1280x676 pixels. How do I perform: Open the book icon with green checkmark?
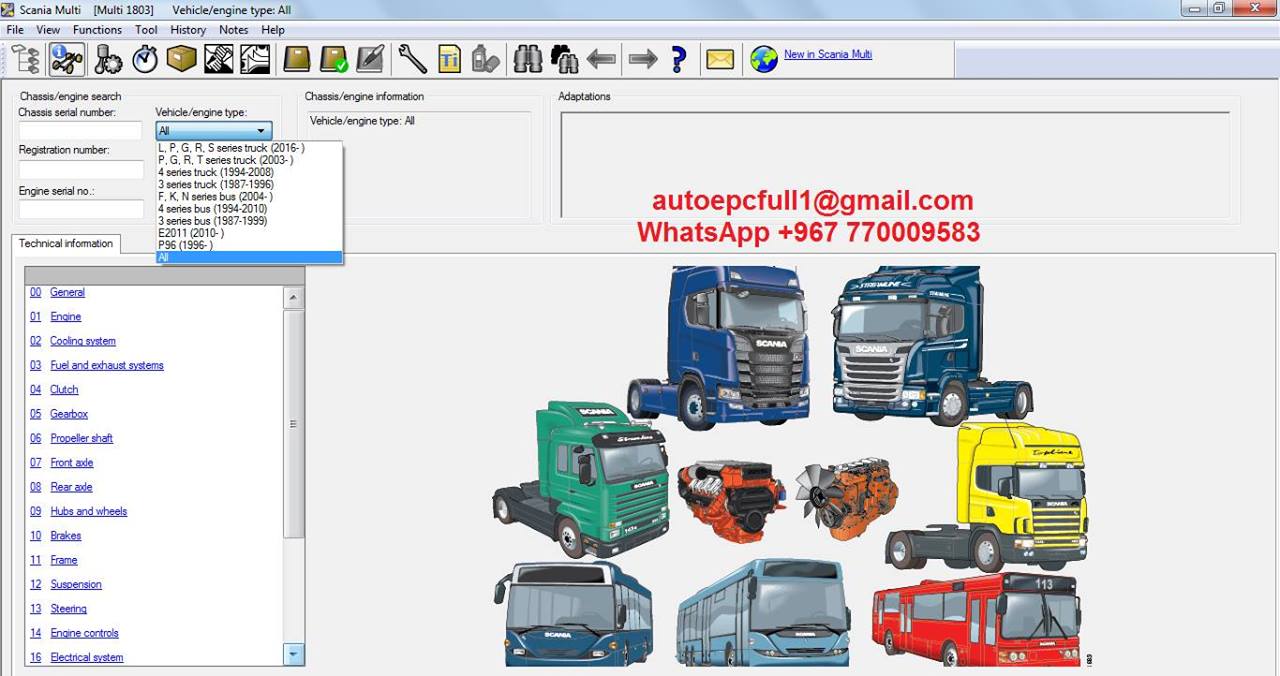click(x=333, y=59)
